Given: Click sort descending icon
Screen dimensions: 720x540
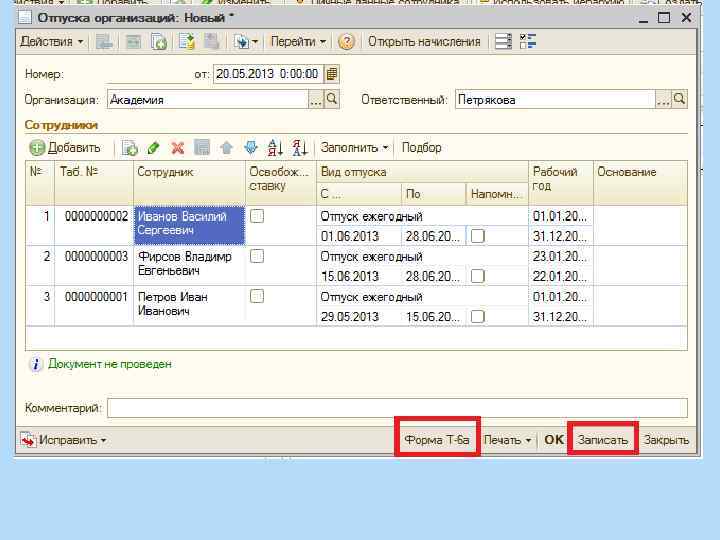Looking at the screenshot, I should click(x=299, y=148).
